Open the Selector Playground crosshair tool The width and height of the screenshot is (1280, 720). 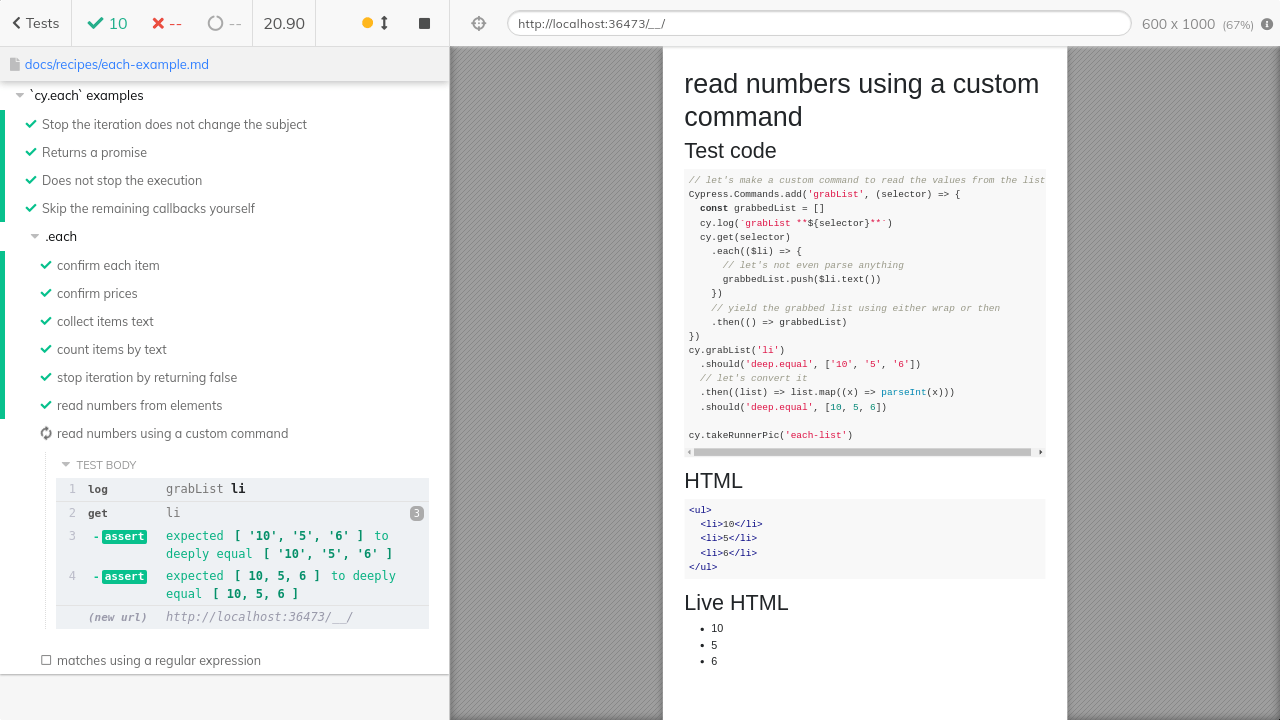[478, 22]
